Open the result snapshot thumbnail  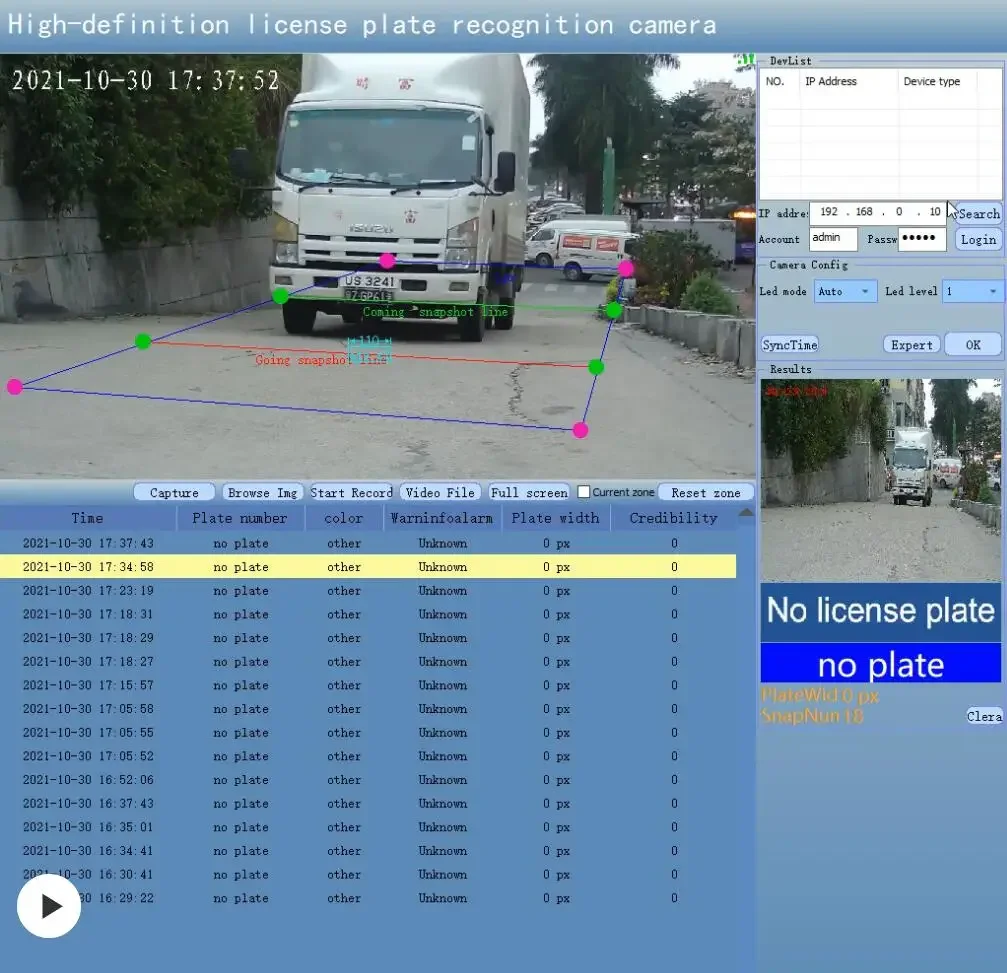[x=880, y=480]
